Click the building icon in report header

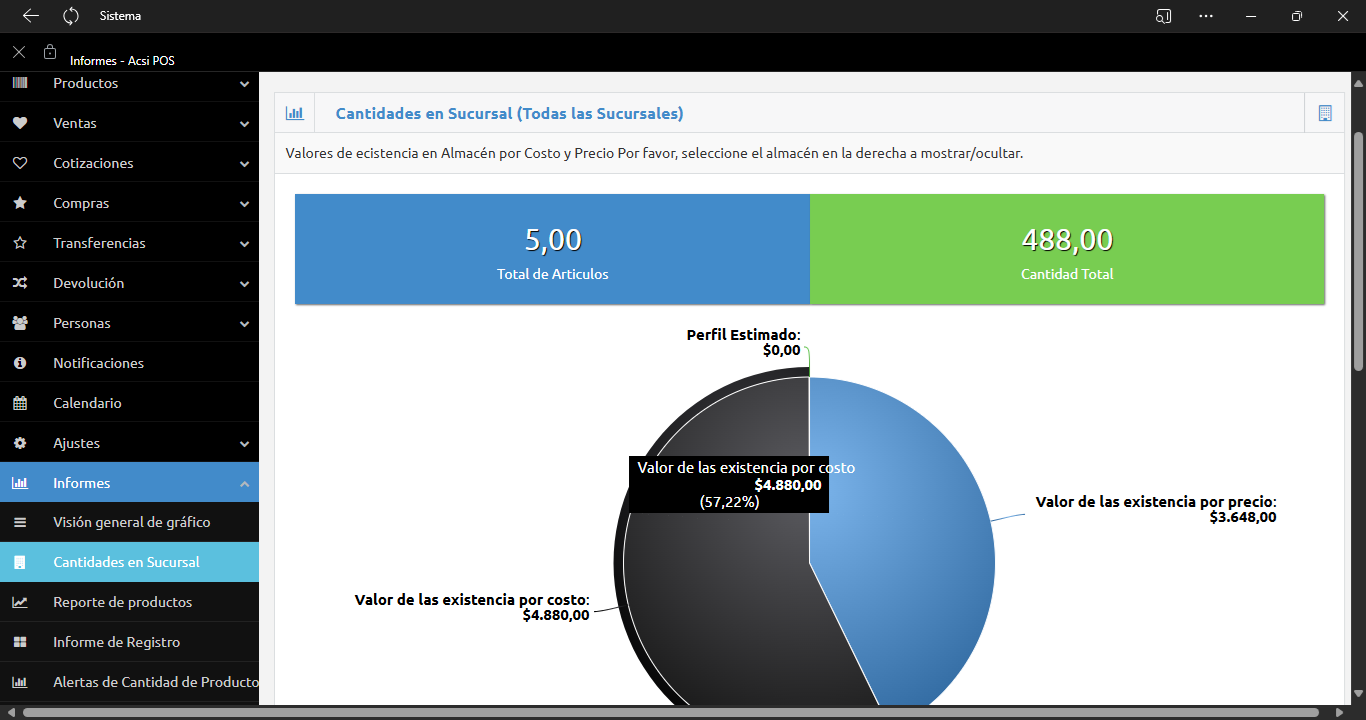(1325, 113)
